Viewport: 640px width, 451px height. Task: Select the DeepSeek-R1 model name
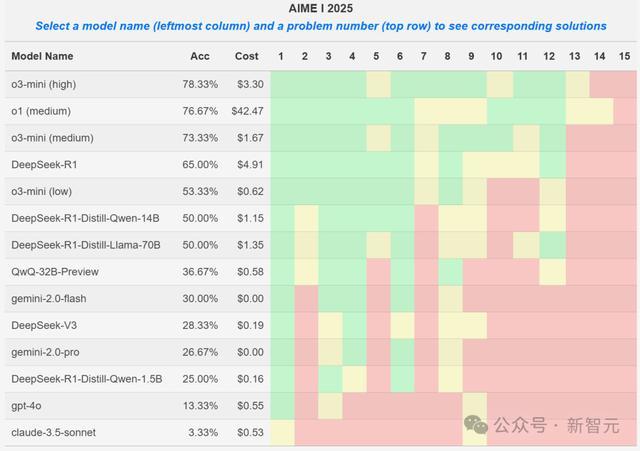point(44,164)
